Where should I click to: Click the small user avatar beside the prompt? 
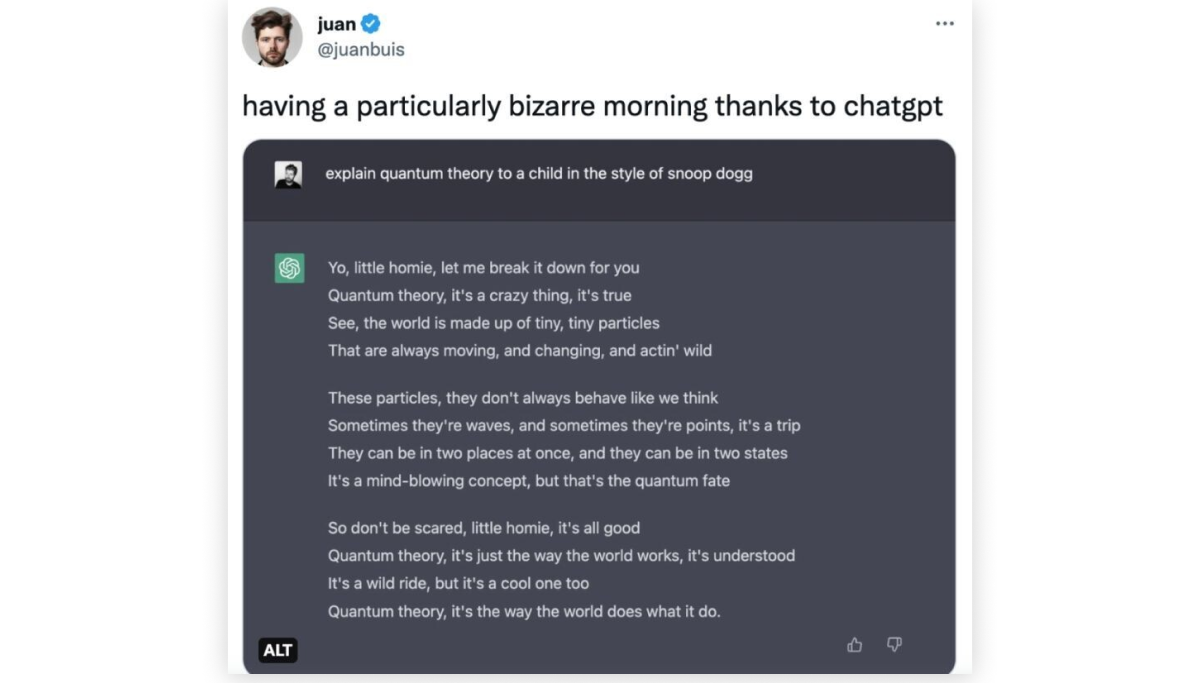(288, 175)
